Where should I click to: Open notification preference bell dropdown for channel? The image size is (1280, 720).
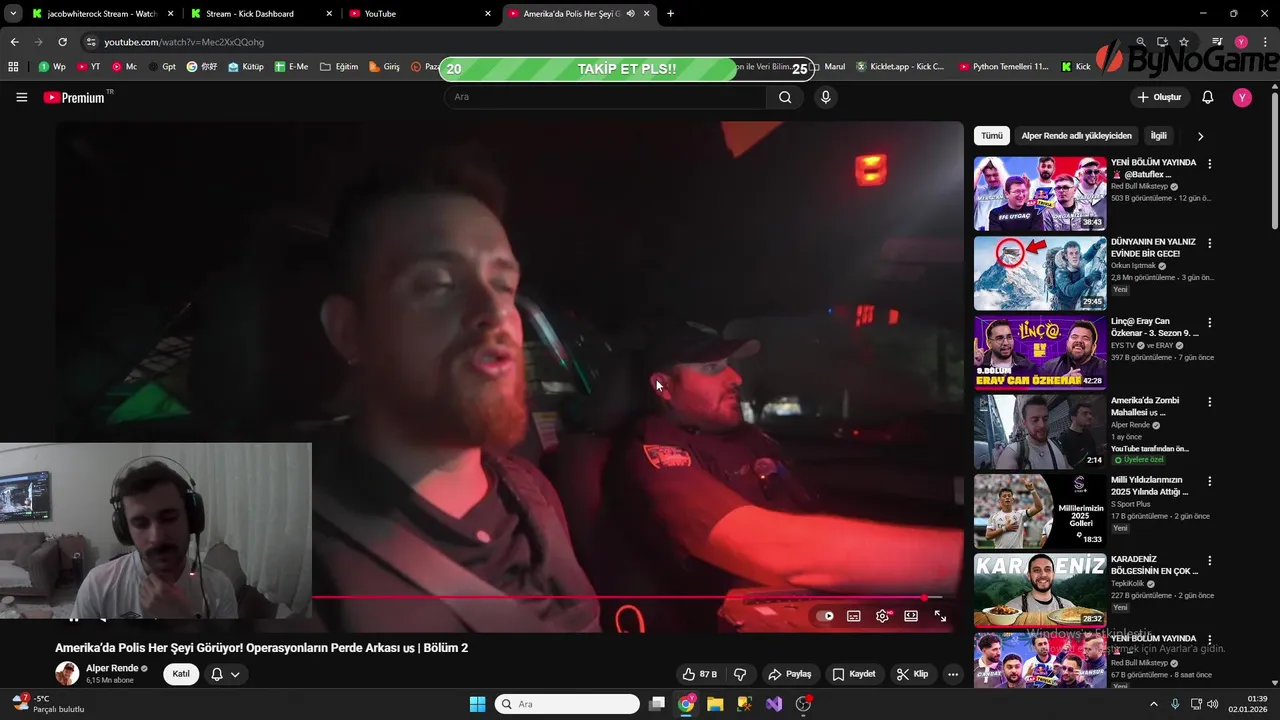pos(225,674)
